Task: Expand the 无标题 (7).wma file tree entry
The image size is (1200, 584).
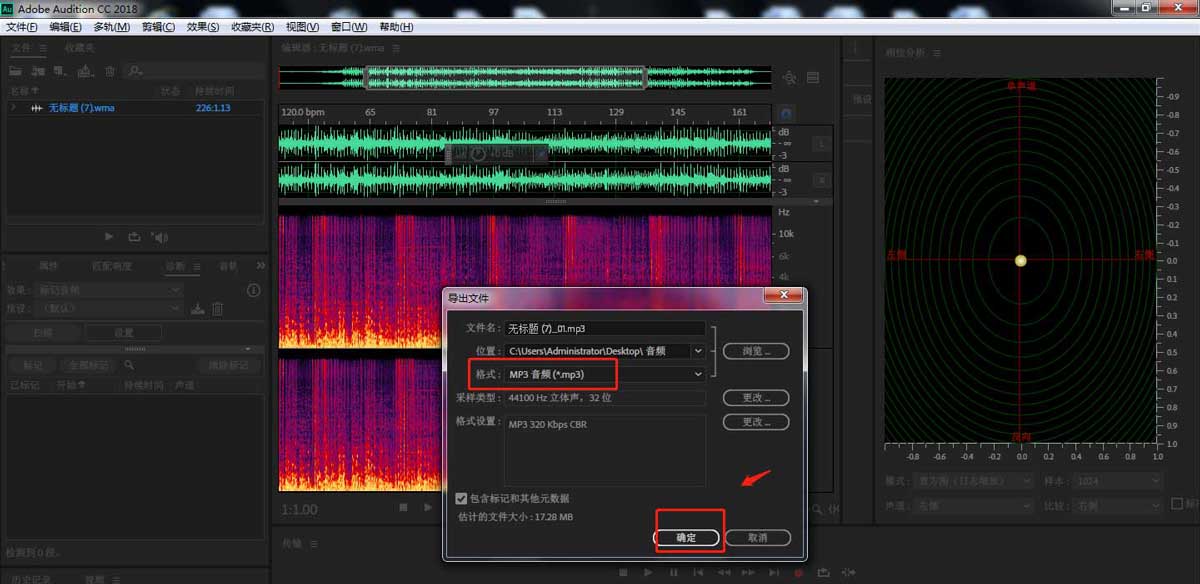Action: pyautogui.click(x=13, y=107)
